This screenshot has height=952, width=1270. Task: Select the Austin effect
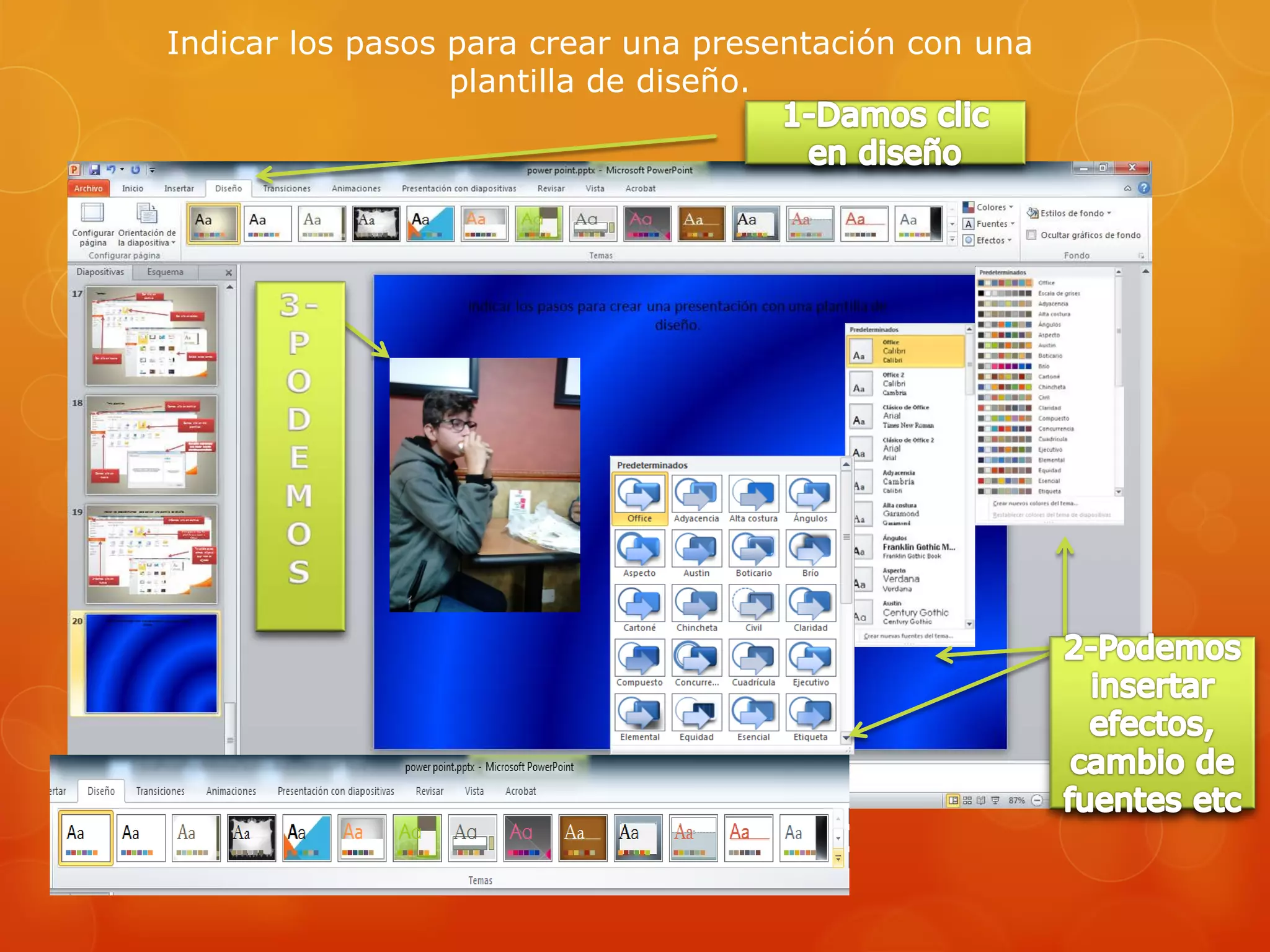pyautogui.click(x=696, y=554)
